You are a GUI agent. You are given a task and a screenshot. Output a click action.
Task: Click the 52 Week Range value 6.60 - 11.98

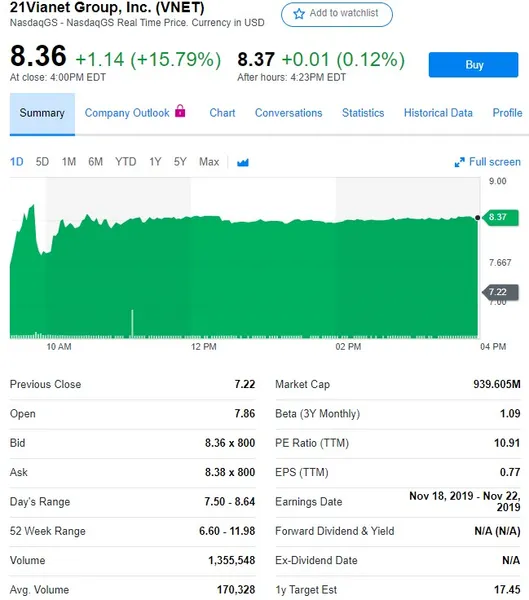coord(227,531)
